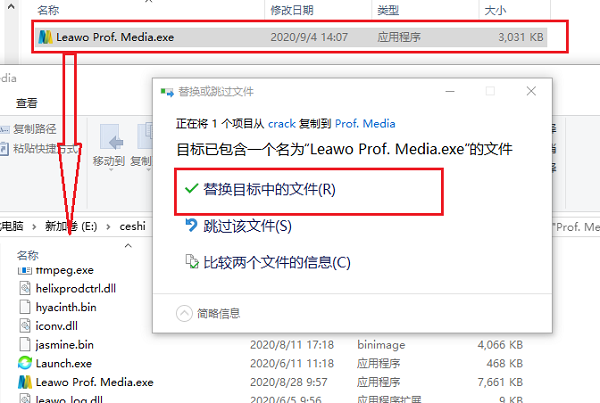
Task: Close the 替换或跳过文件 dialog
Action: (531, 91)
